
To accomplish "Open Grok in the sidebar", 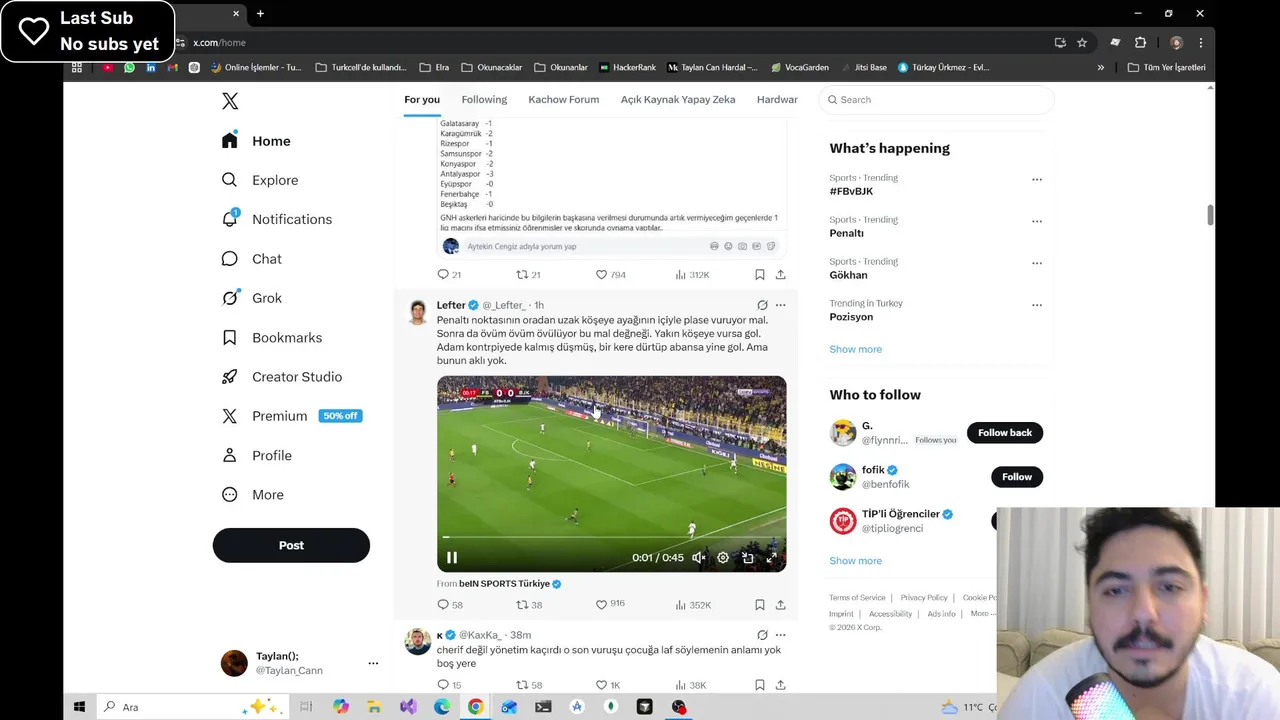I will (x=252, y=298).
